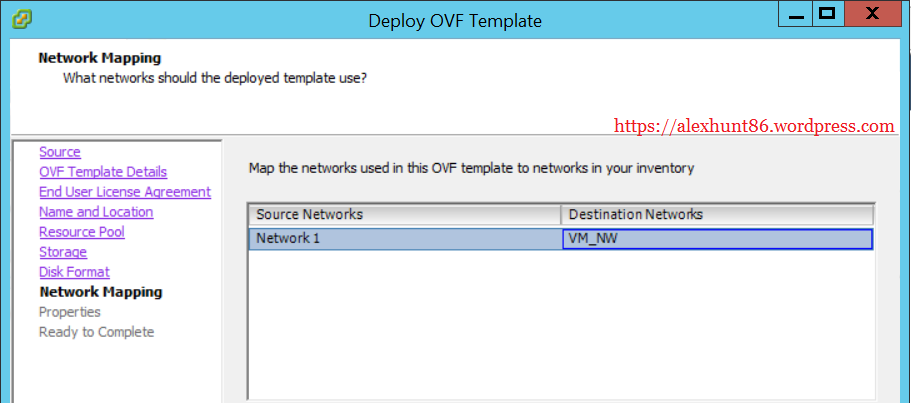Image resolution: width=911 pixels, height=403 pixels.
Task: Go back to the Source step
Action: tap(60, 152)
